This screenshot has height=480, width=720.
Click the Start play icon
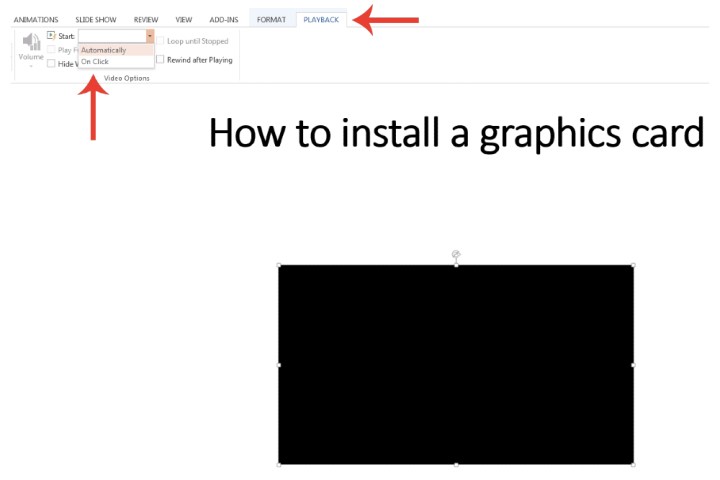tap(51, 35)
